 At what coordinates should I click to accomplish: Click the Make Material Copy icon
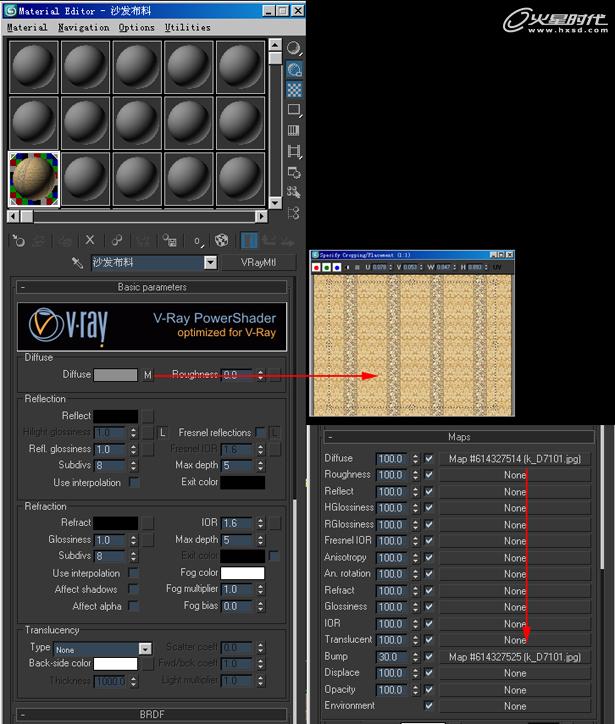[117, 241]
